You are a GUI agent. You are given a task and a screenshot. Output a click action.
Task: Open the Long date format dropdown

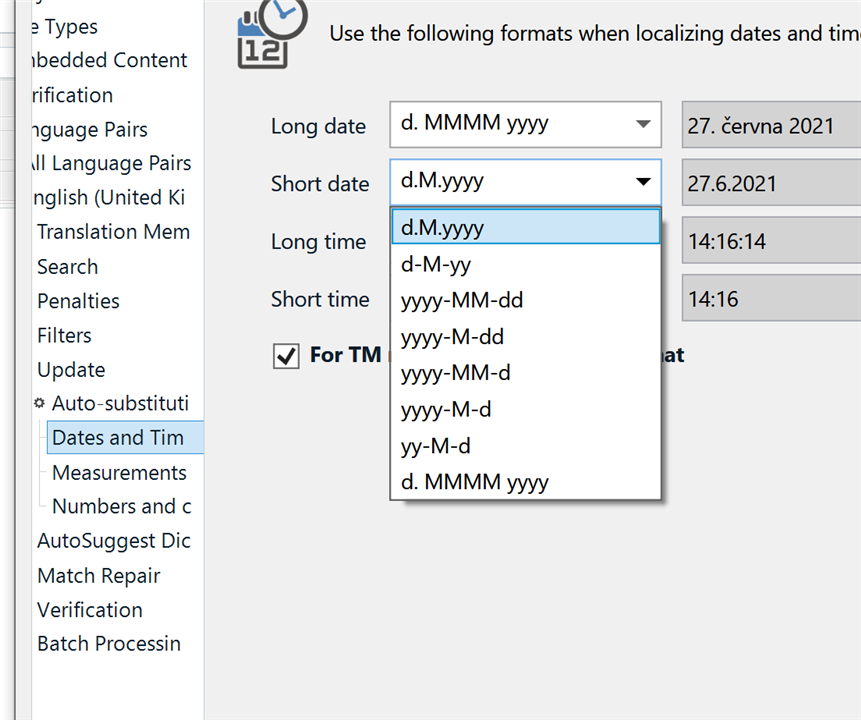(x=643, y=124)
